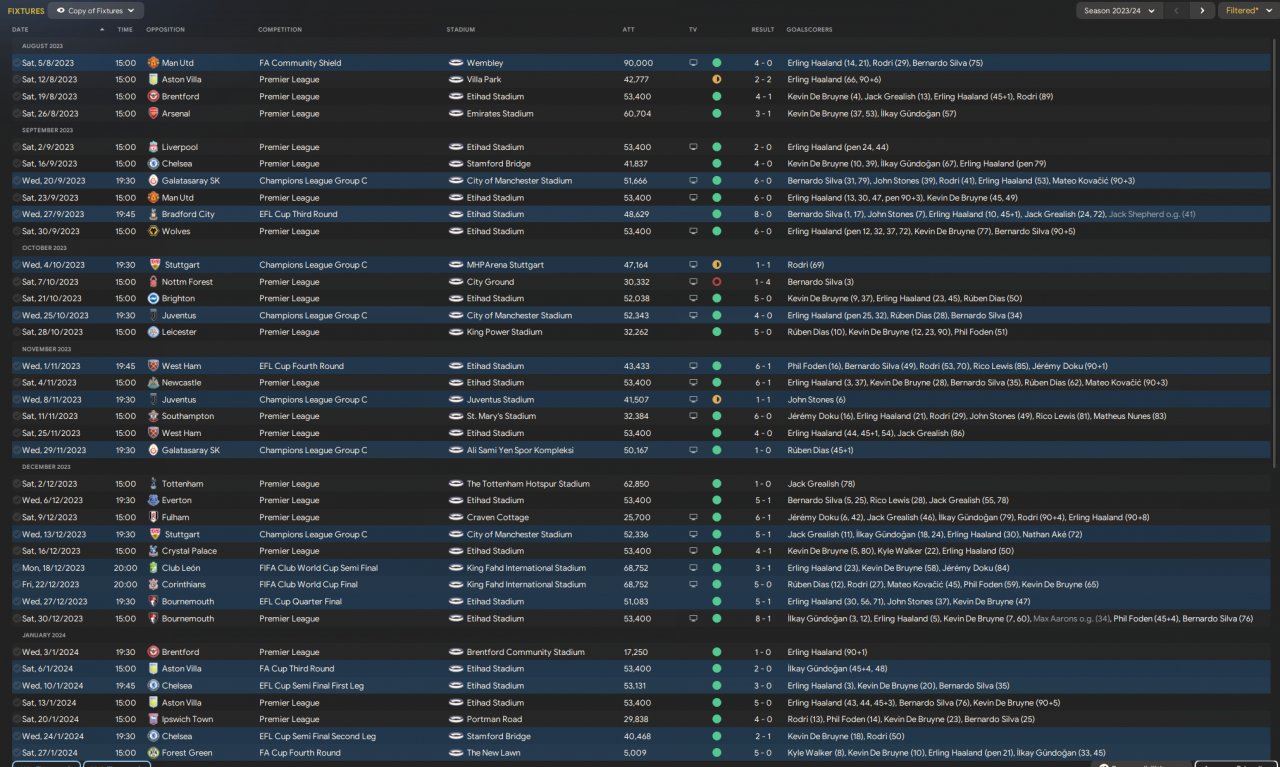
Task: Click the orange draw indicator for Aston Villa 2-2
Action: point(717,80)
